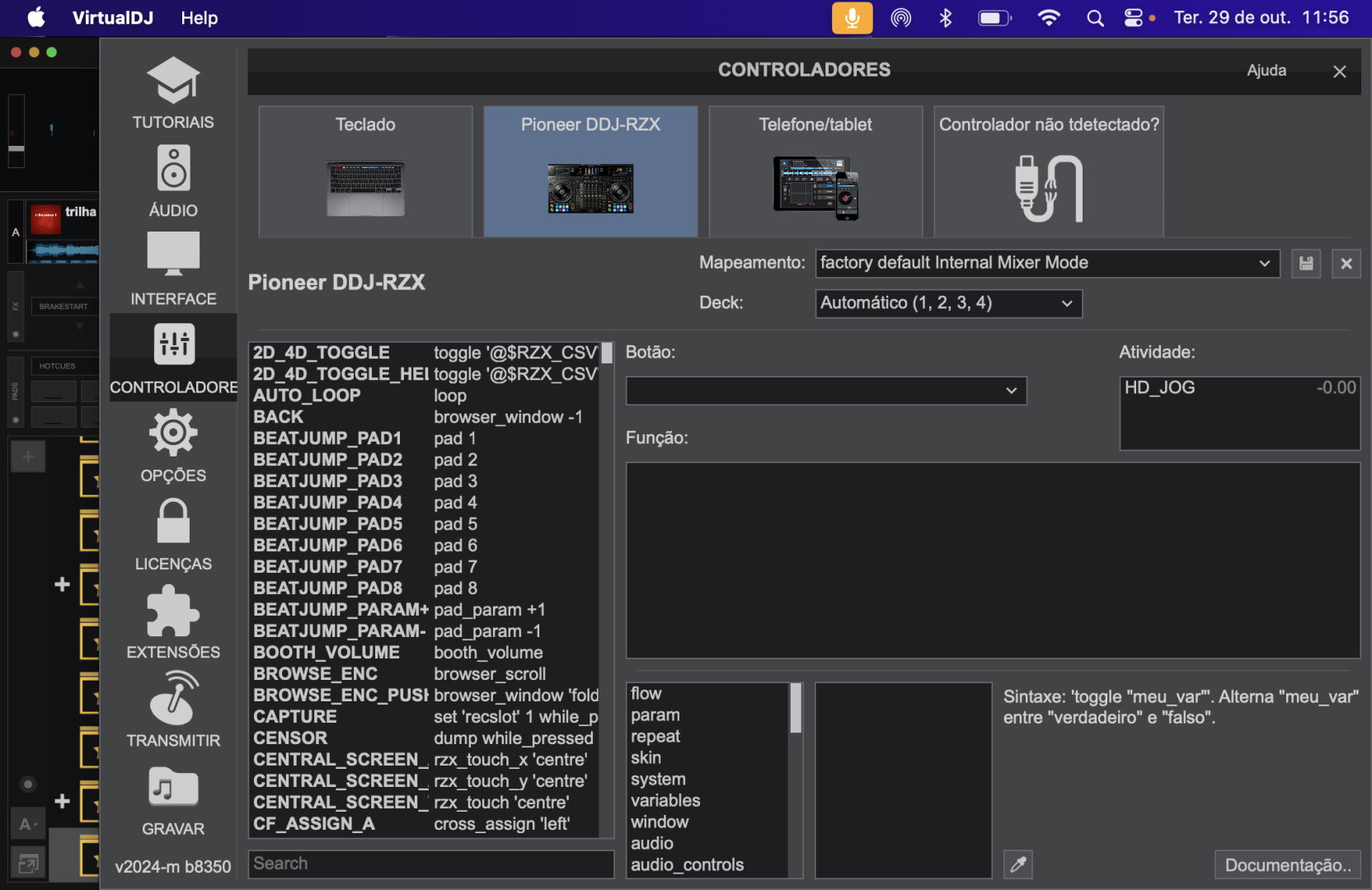Select the BEATJUMP_PAD4 mapping row
The image size is (1372, 890).
pos(425,503)
